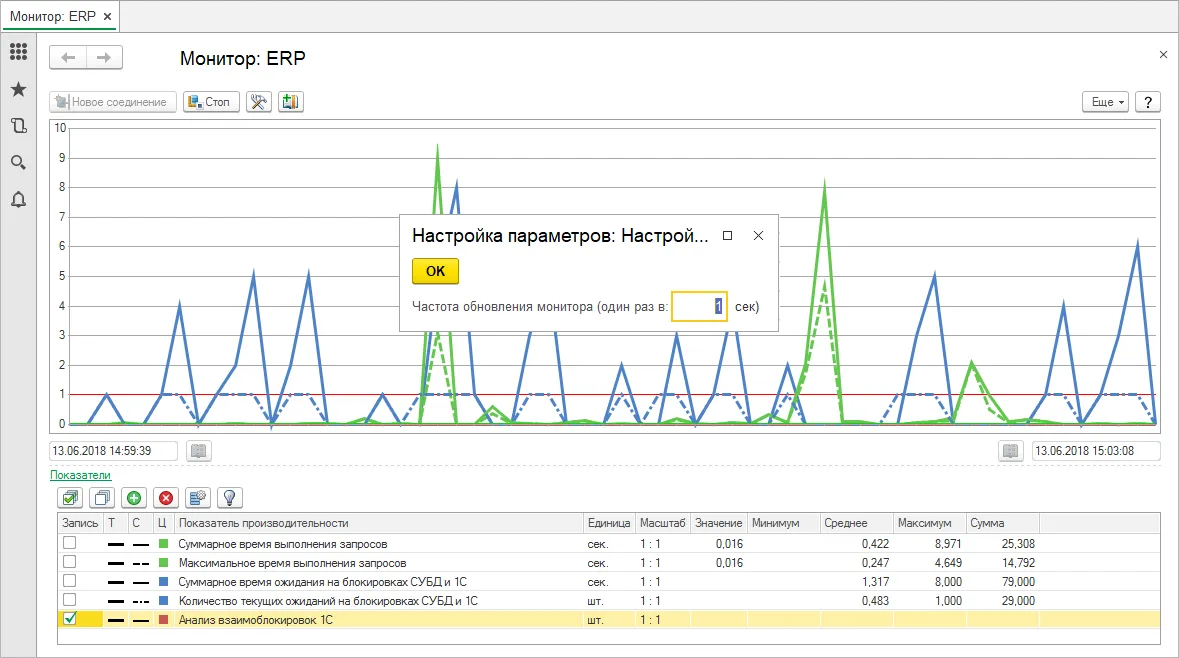Click sum value 14,792
1179x658 pixels.
click(x=1018, y=562)
